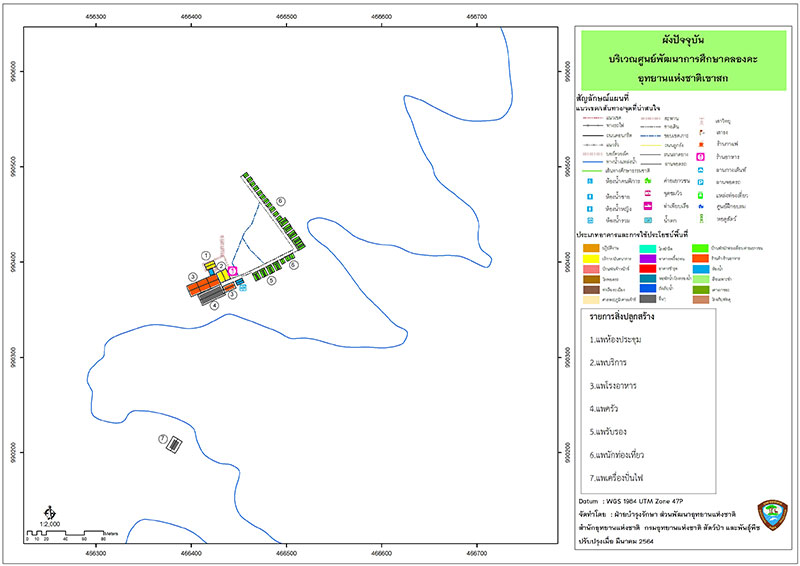Click list entry '7.แพเครื่องปั่นไฟ'
The image size is (800, 566).
coord(616,478)
